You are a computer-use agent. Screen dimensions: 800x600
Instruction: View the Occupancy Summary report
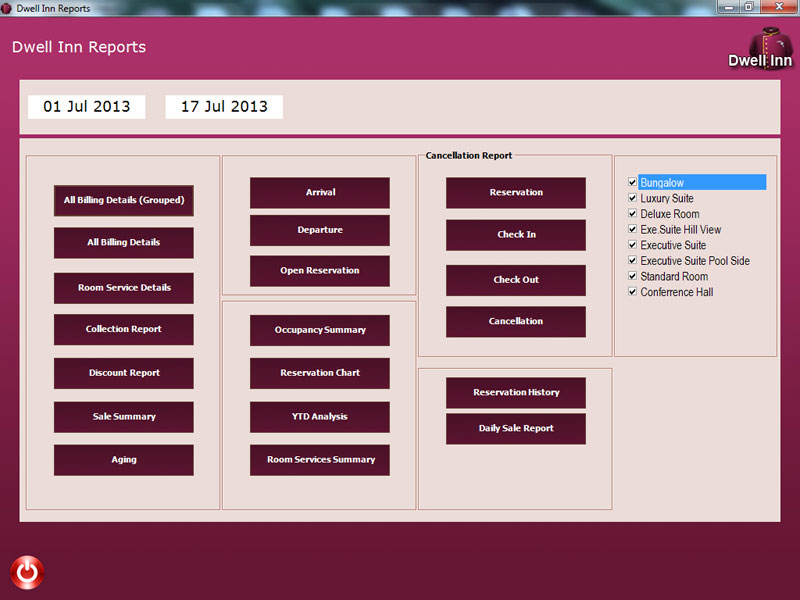click(x=320, y=330)
